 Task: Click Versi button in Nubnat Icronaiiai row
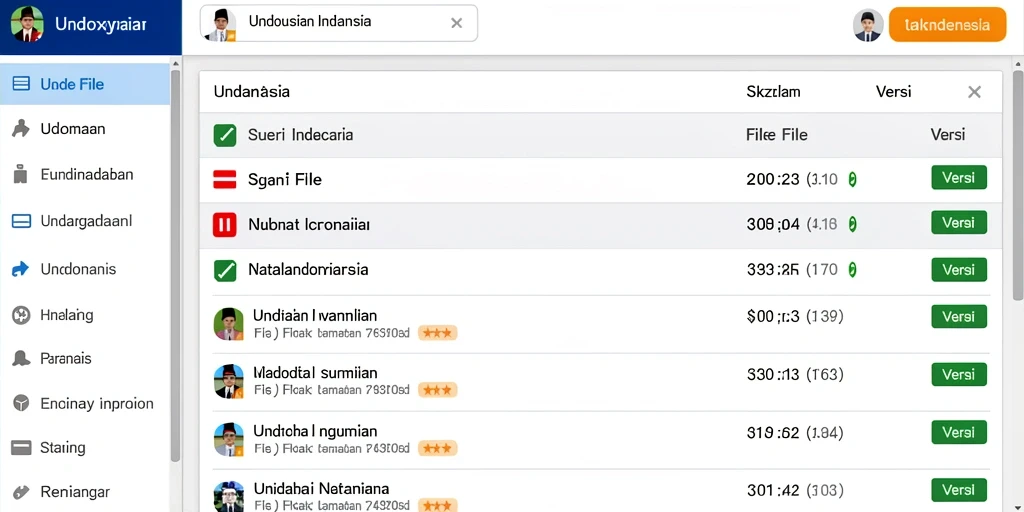[x=959, y=223]
